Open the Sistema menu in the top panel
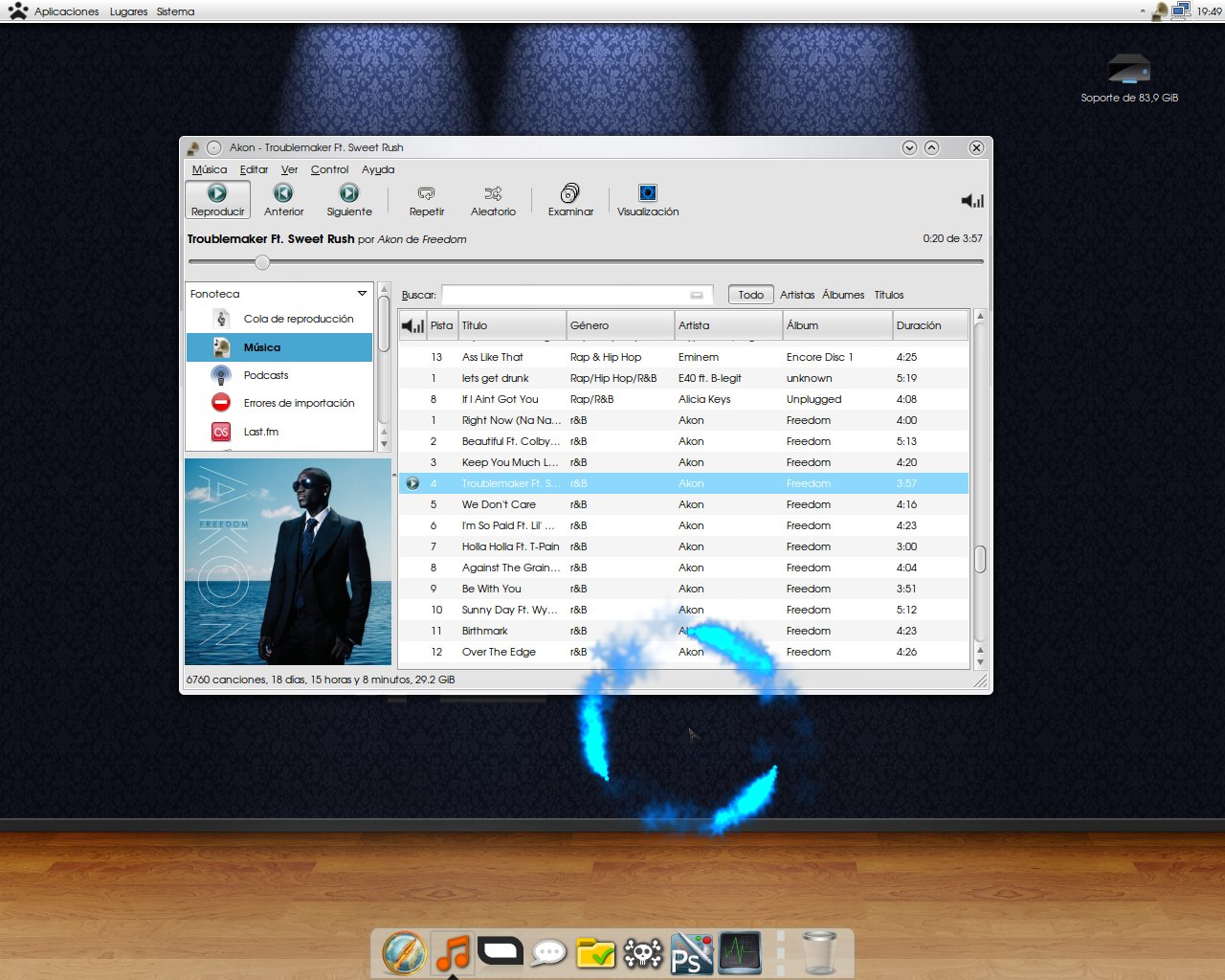Viewport: 1225px width, 980px height. pos(175,11)
